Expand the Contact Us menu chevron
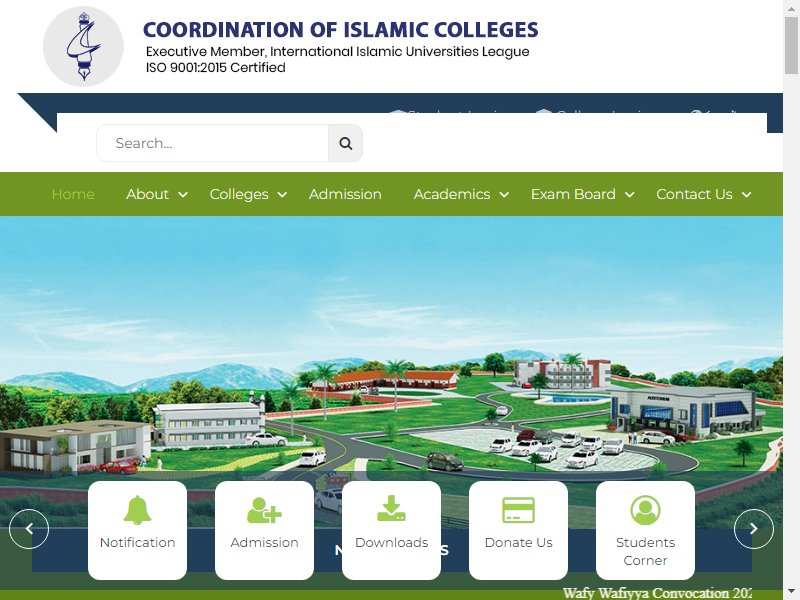This screenshot has width=800, height=600. click(746, 194)
